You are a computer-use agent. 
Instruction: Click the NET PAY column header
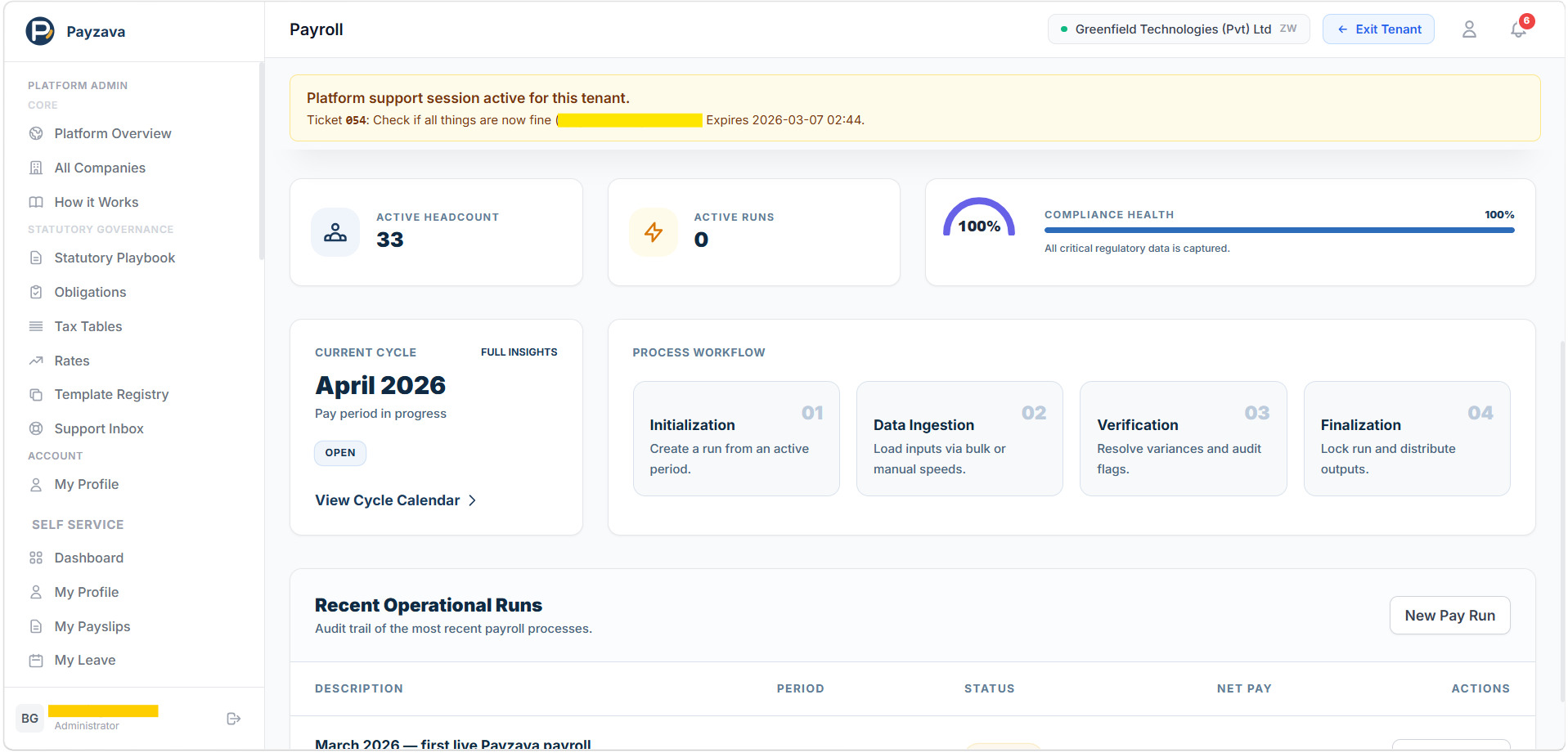click(x=1244, y=688)
